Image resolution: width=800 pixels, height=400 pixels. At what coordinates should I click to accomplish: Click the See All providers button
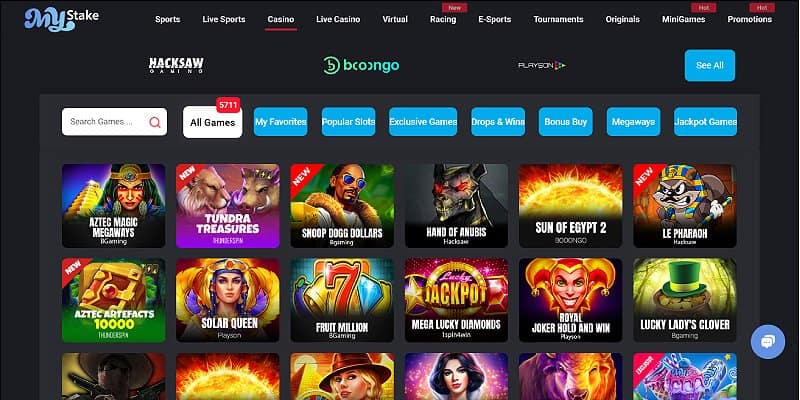pos(710,65)
